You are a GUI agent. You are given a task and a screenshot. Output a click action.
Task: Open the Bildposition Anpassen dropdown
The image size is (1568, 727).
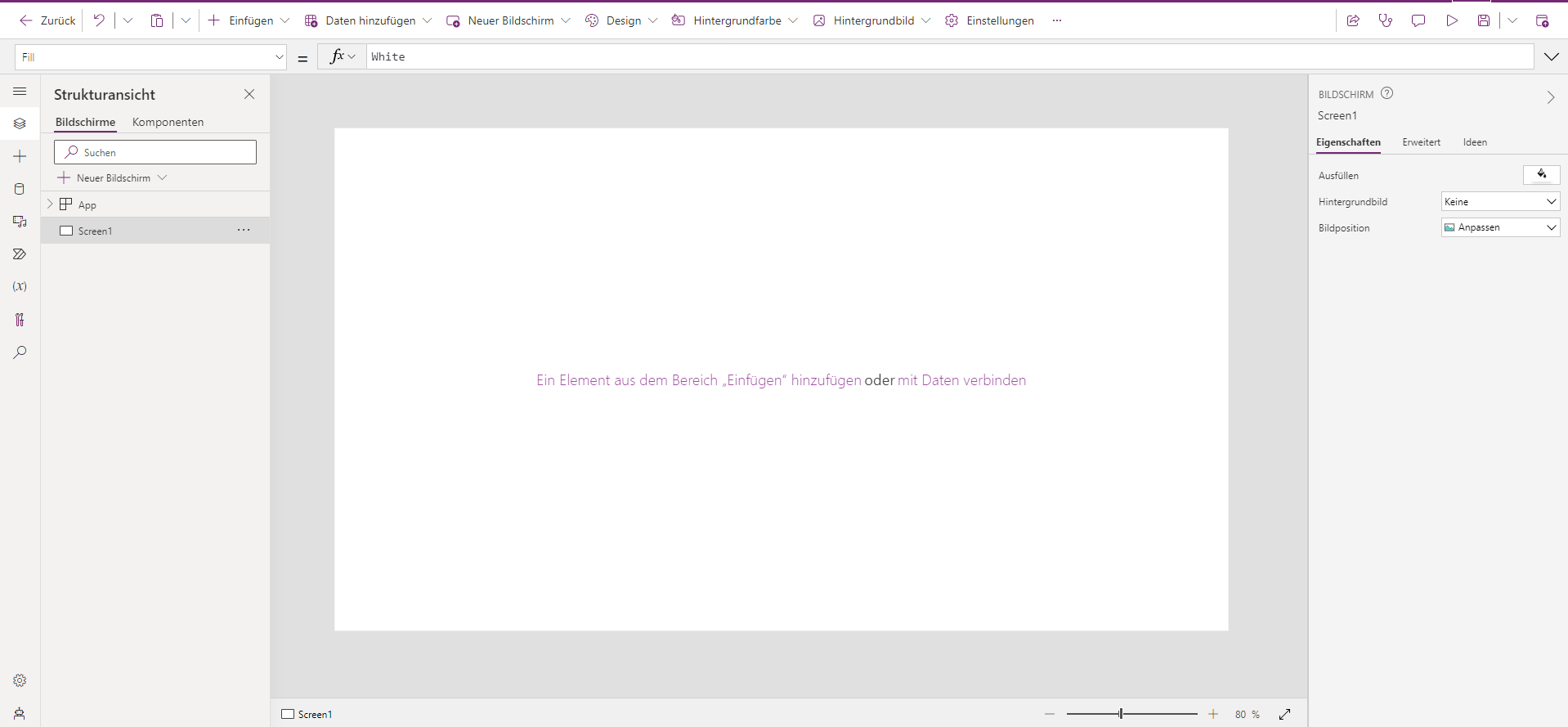[1500, 227]
